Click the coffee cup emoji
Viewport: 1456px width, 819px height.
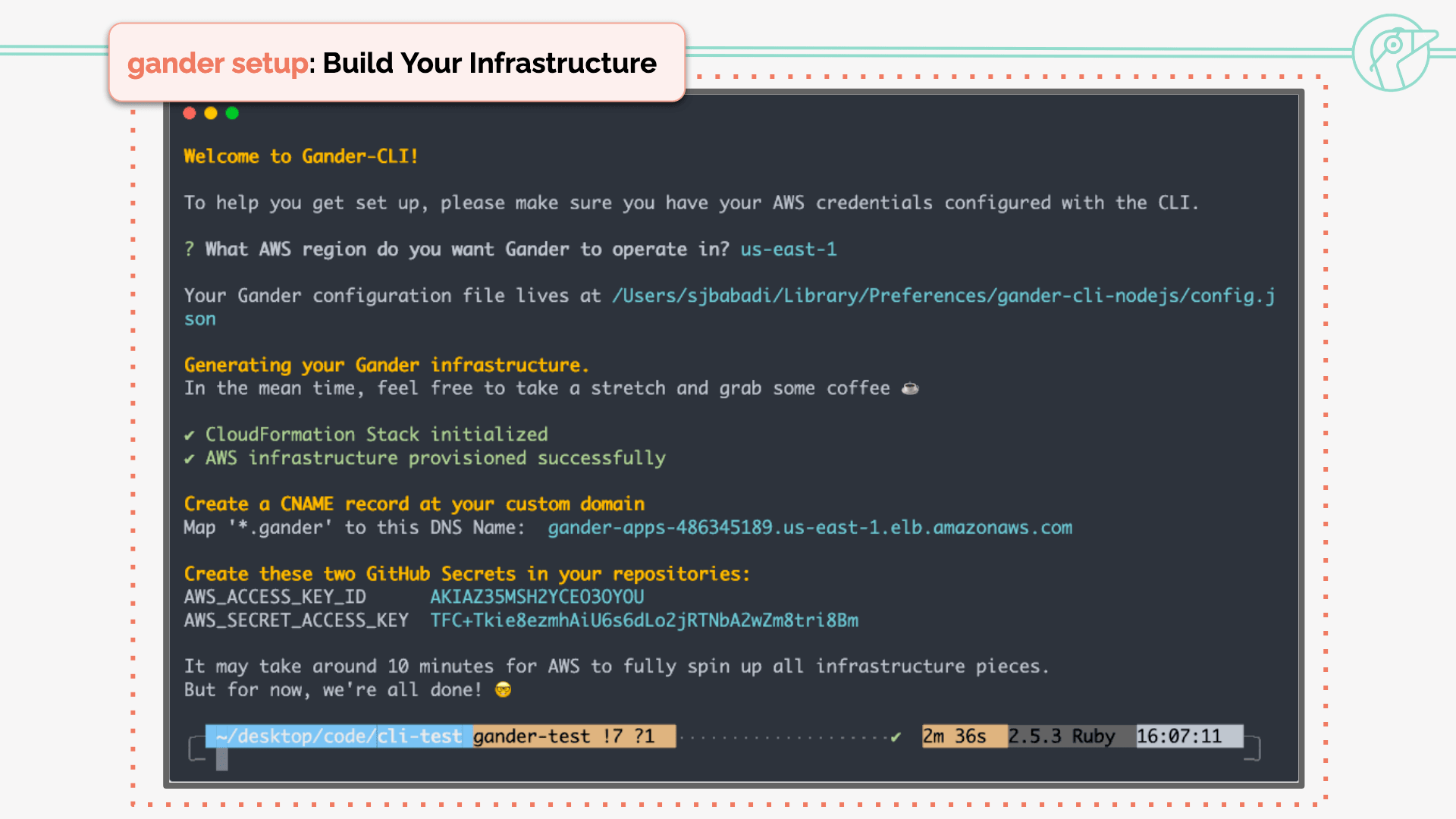coord(910,388)
